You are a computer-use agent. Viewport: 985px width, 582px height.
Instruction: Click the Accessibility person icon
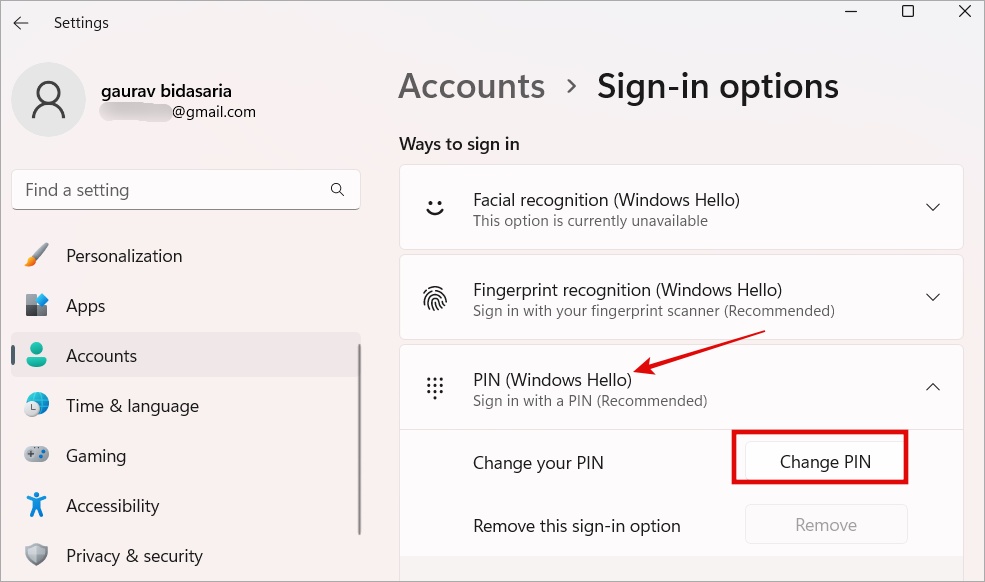pos(37,506)
